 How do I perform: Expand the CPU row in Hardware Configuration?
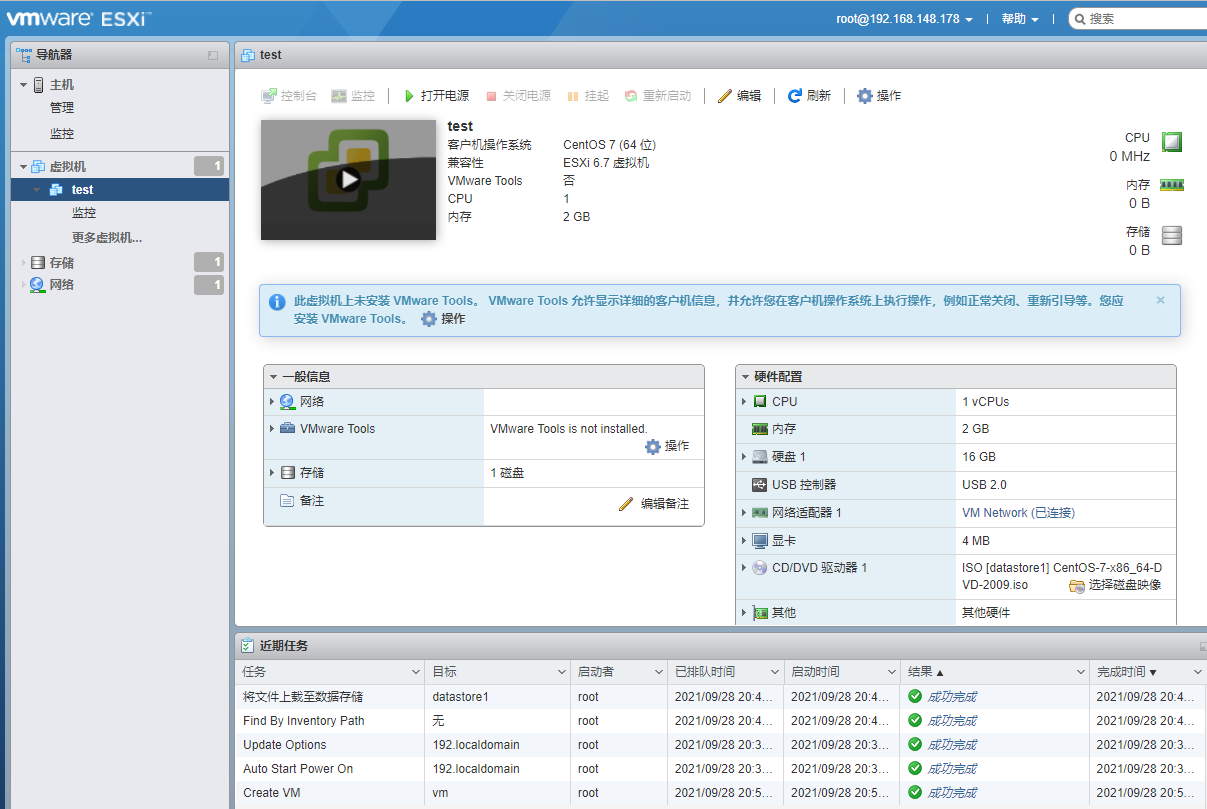(x=744, y=402)
